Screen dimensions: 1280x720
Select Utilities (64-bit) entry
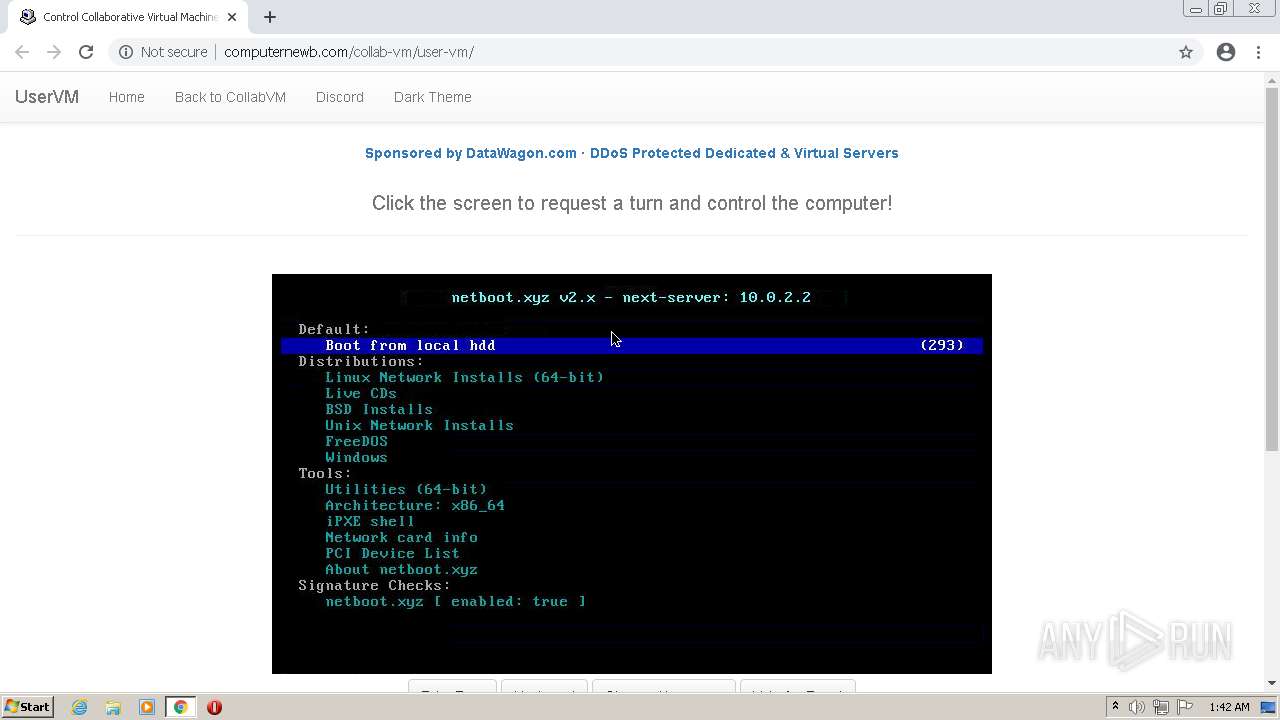click(x=406, y=489)
